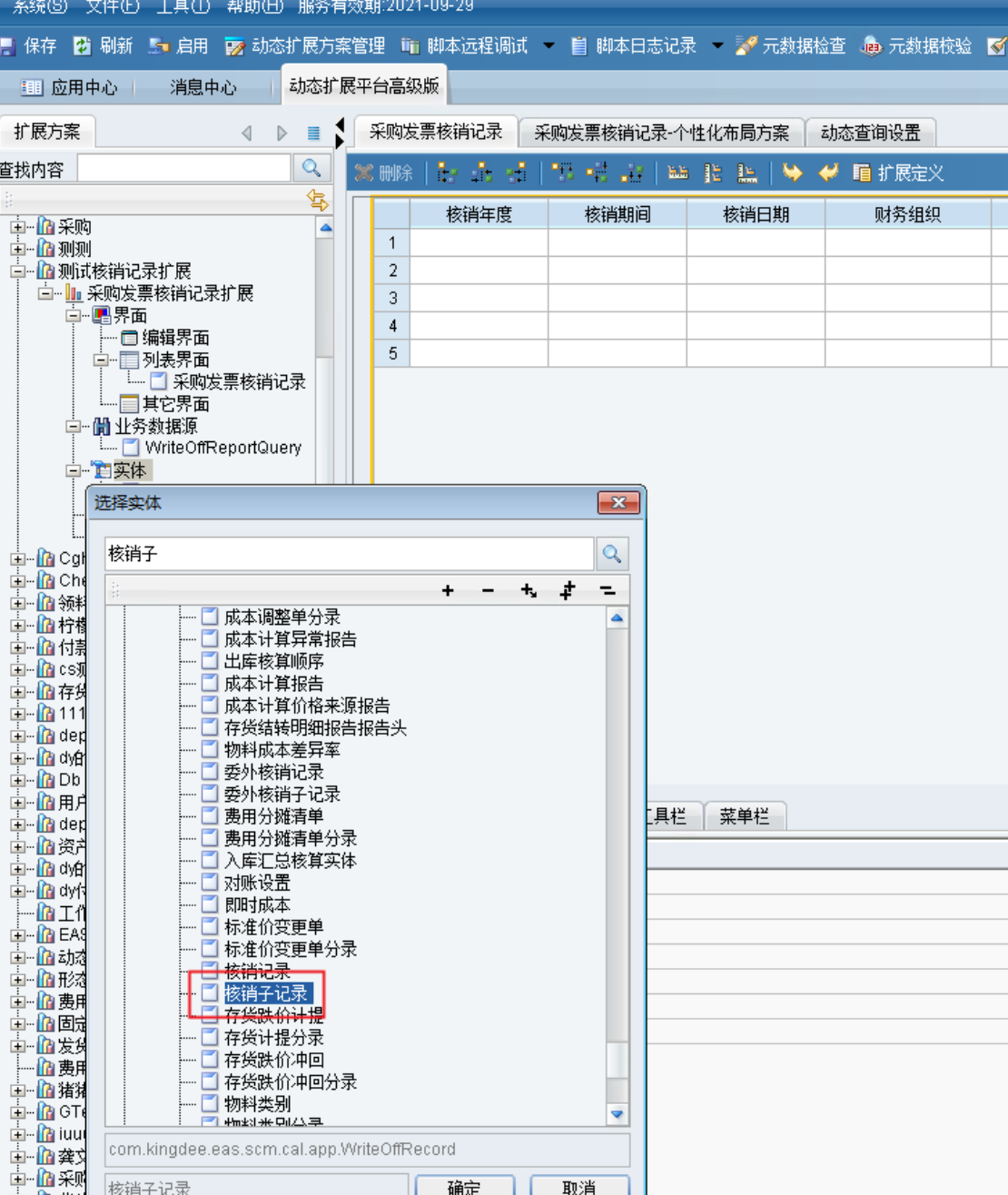Click the single minus icon in entity dialog toolbar
Screen dimensions: 1008x1195
coord(488,591)
